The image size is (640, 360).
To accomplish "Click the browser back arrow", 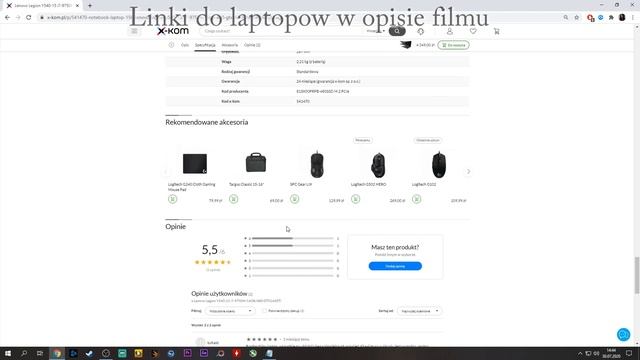I will pos(7,18).
